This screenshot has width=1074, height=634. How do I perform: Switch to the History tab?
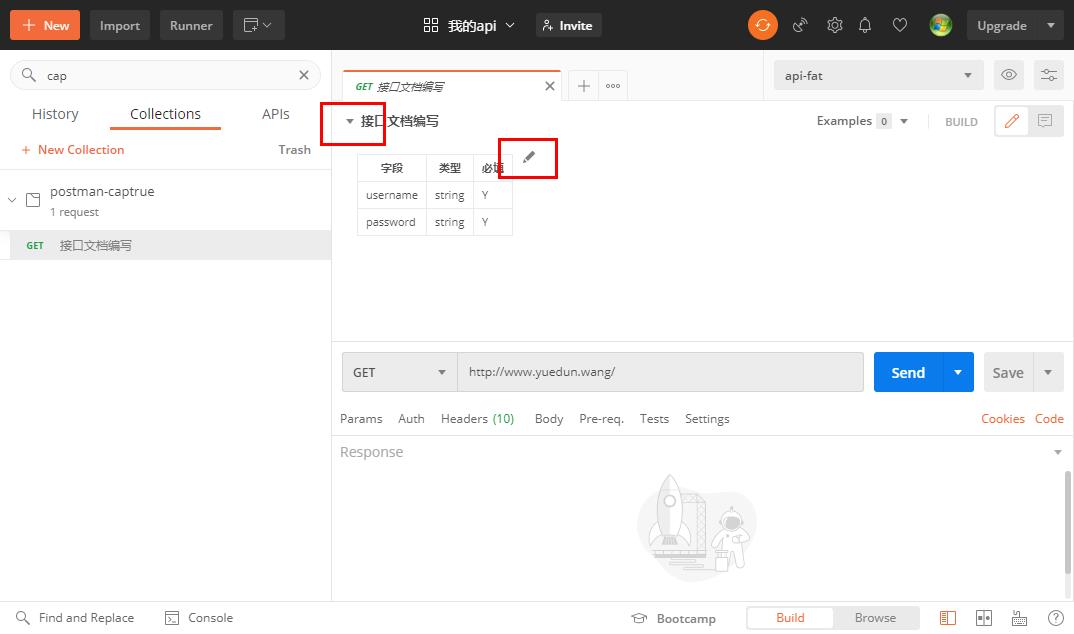click(55, 114)
